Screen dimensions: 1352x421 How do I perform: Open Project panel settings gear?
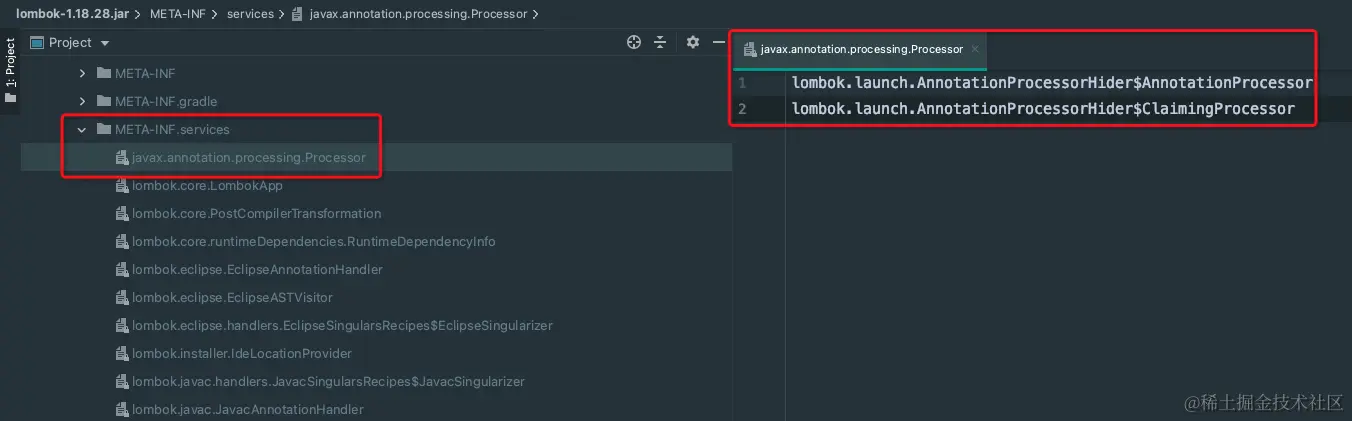(693, 42)
